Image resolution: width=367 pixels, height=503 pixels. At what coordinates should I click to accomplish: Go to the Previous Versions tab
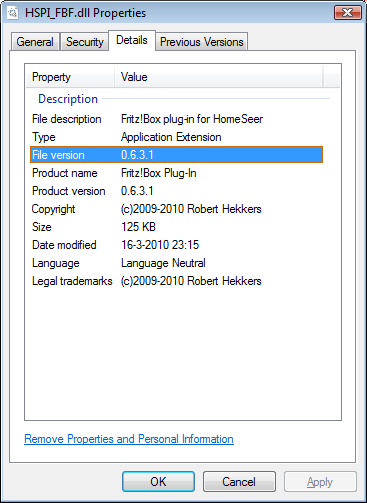pos(202,42)
